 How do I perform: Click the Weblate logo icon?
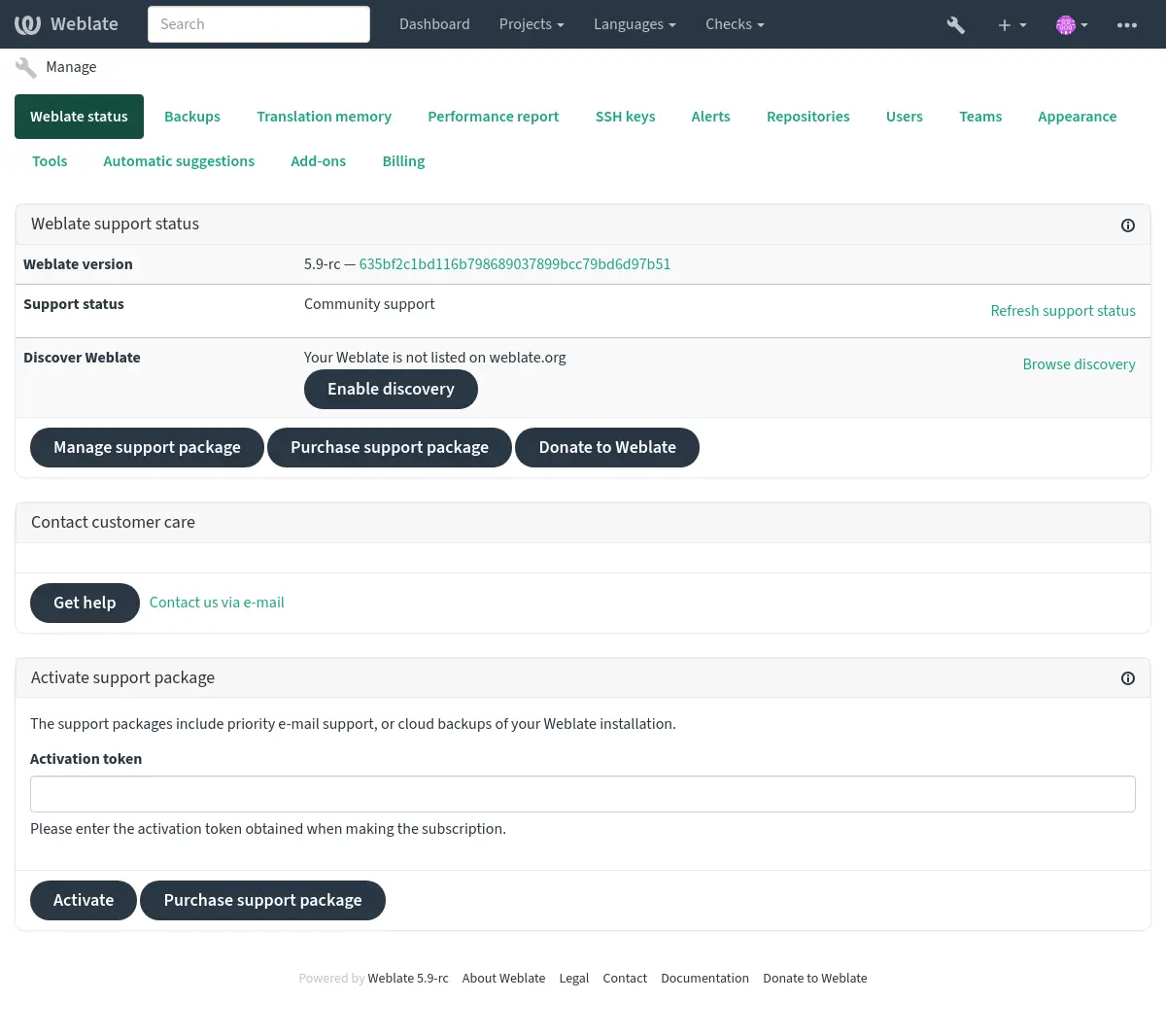[28, 24]
